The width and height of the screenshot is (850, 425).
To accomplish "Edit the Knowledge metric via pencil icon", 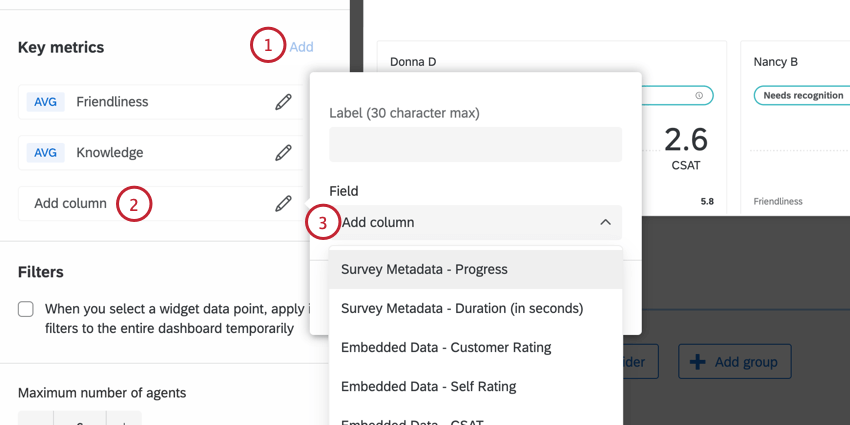I will [284, 153].
